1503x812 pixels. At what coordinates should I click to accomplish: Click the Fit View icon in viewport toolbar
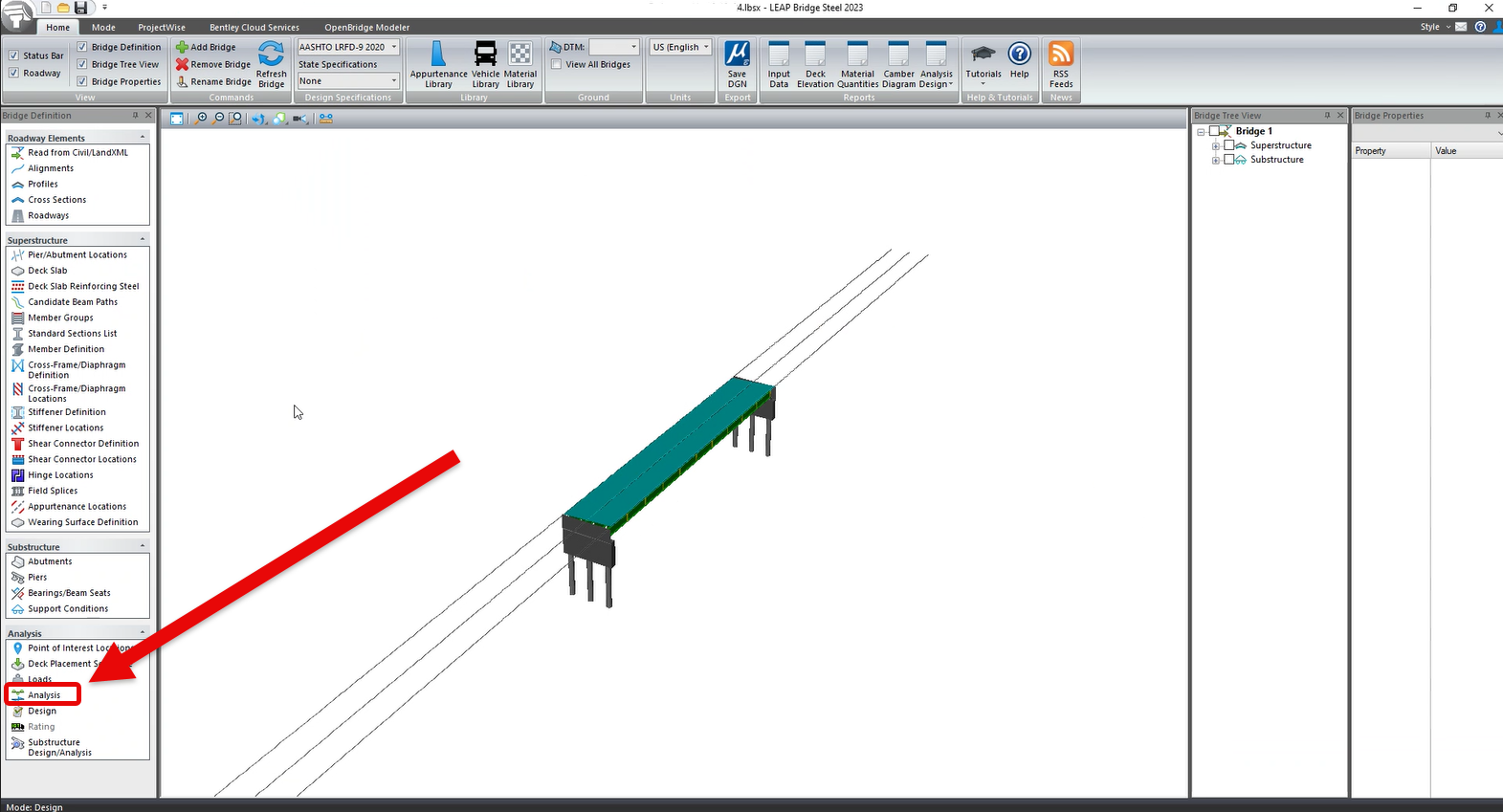pyautogui.click(x=177, y=119)
